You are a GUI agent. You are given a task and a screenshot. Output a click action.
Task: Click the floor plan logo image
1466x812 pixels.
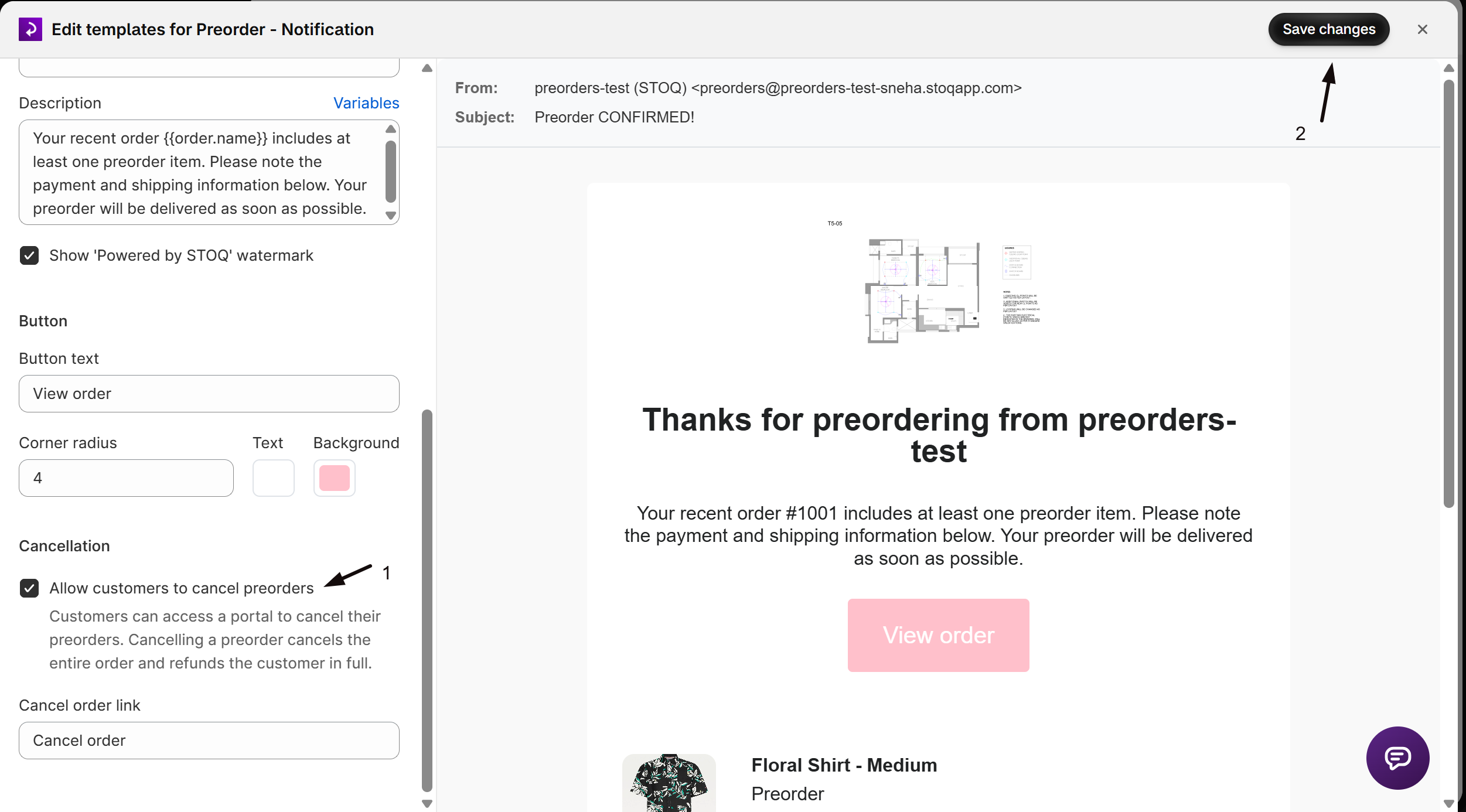[938, 283]
